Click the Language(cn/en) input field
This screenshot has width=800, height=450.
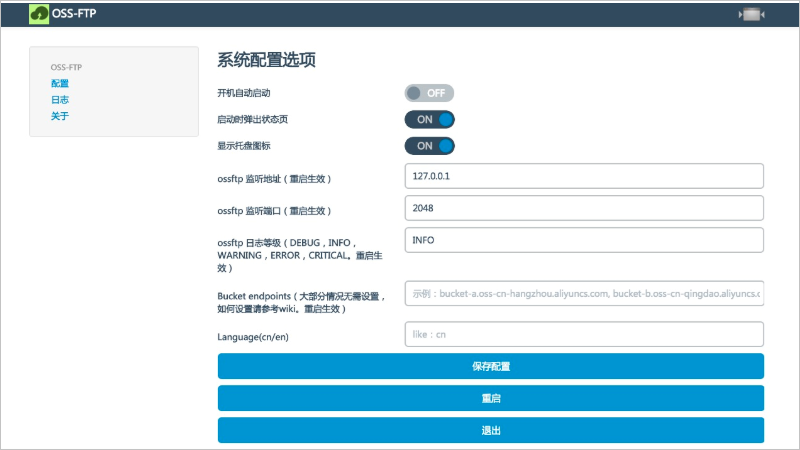[x=584, y=334]
